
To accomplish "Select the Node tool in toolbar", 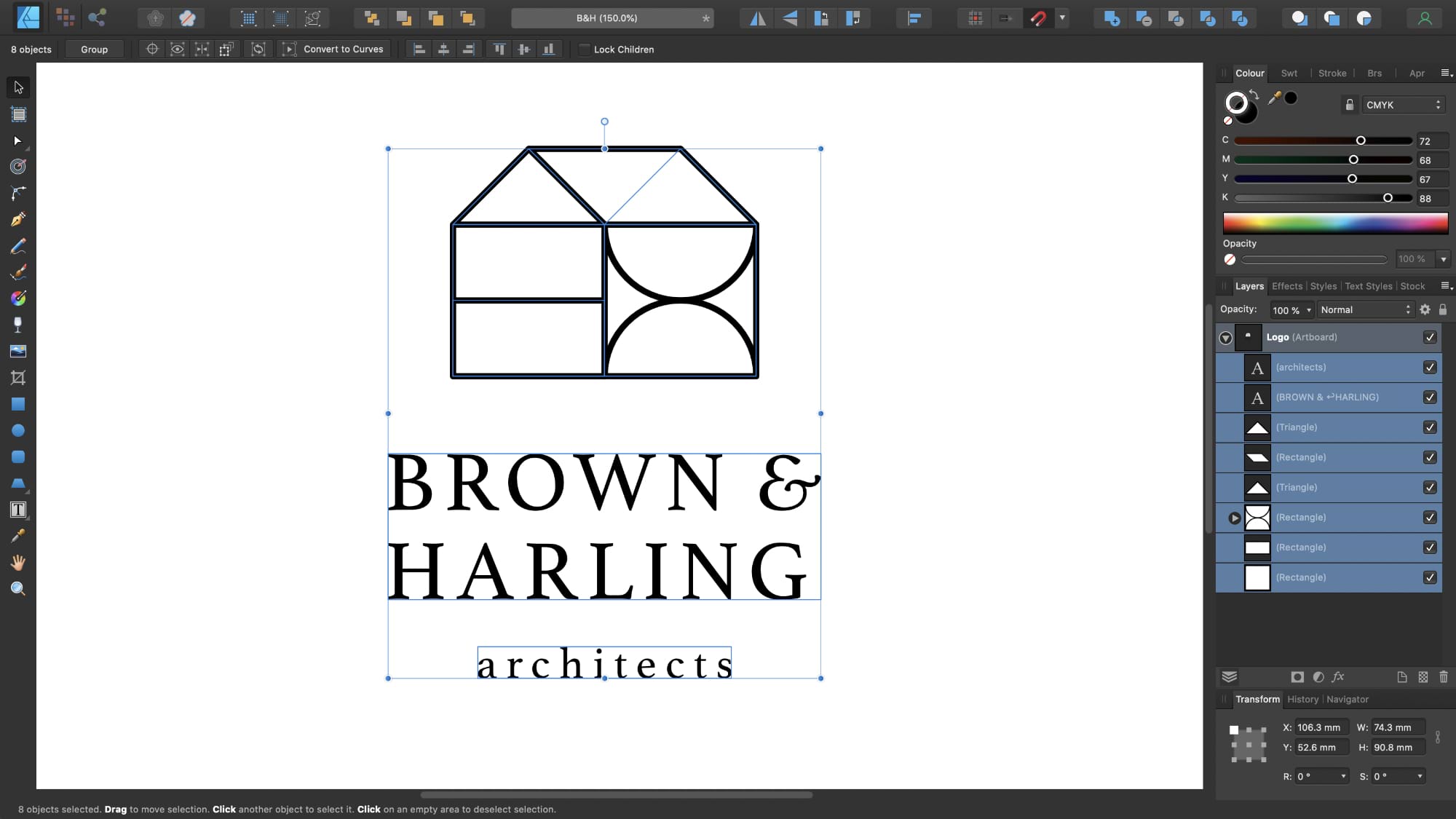I will pyautogui.click(x=18, y=140).
